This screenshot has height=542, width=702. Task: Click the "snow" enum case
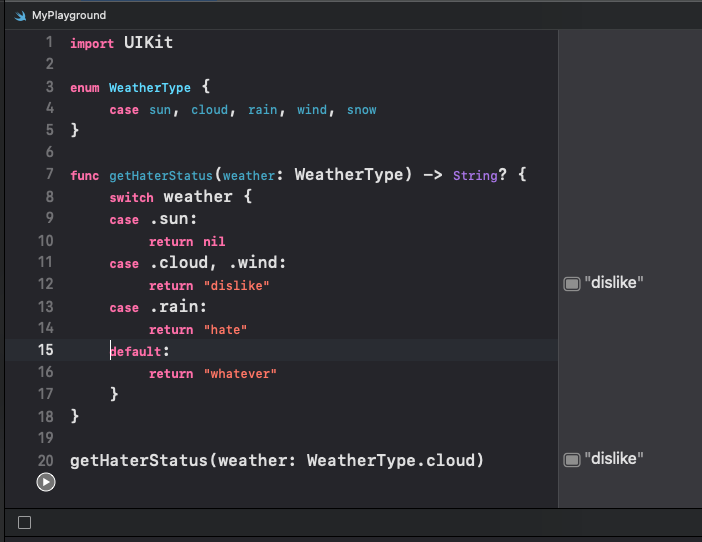pos(362,110)
